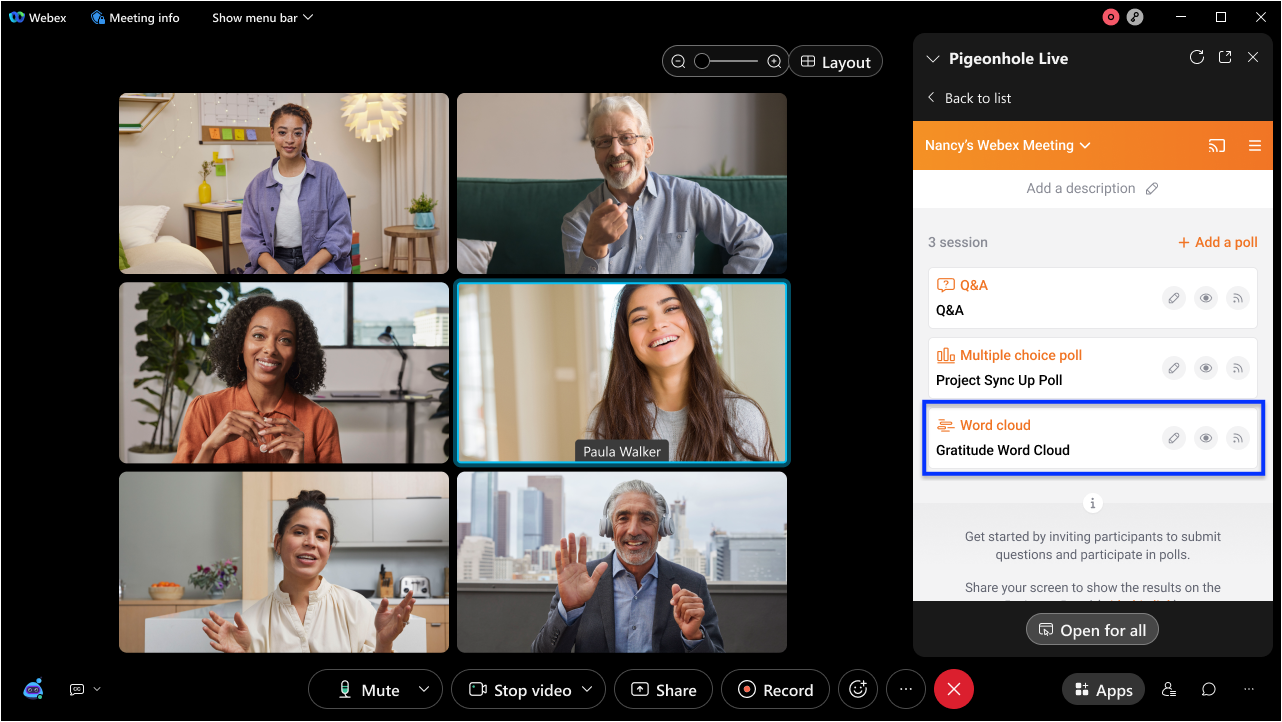Image resolution: width=1282 pixels, height=722 pixels.
Task: Select Paula Walker's video tile
Action: pos(622,372)
